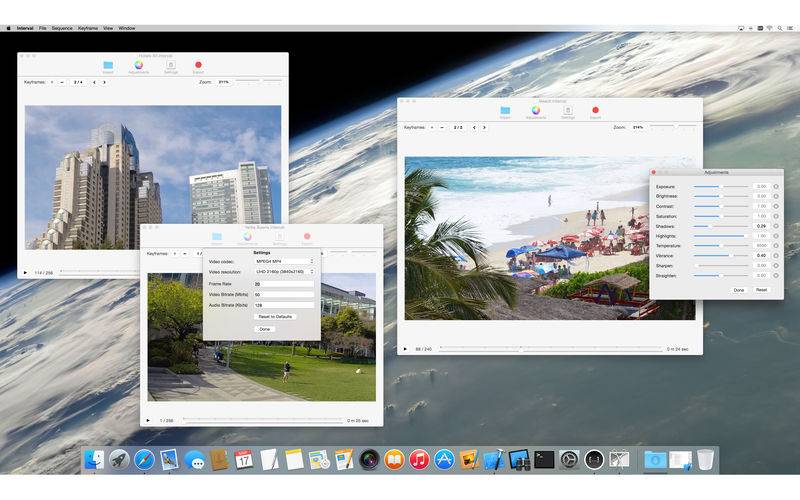
Task: Open the Video resolution dropdown
Action: pyautogui.click(x=284, y=272)
